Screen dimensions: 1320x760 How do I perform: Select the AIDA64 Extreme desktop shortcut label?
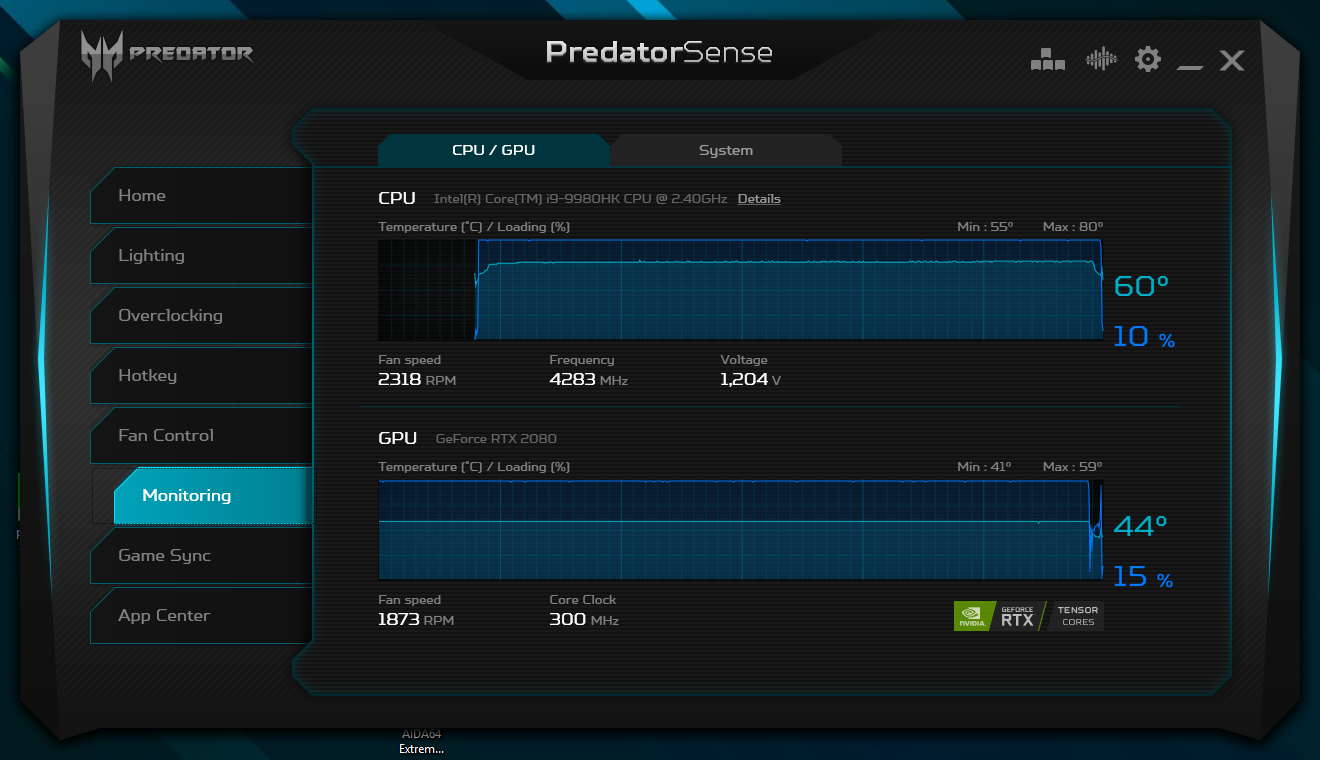(421, 741)
